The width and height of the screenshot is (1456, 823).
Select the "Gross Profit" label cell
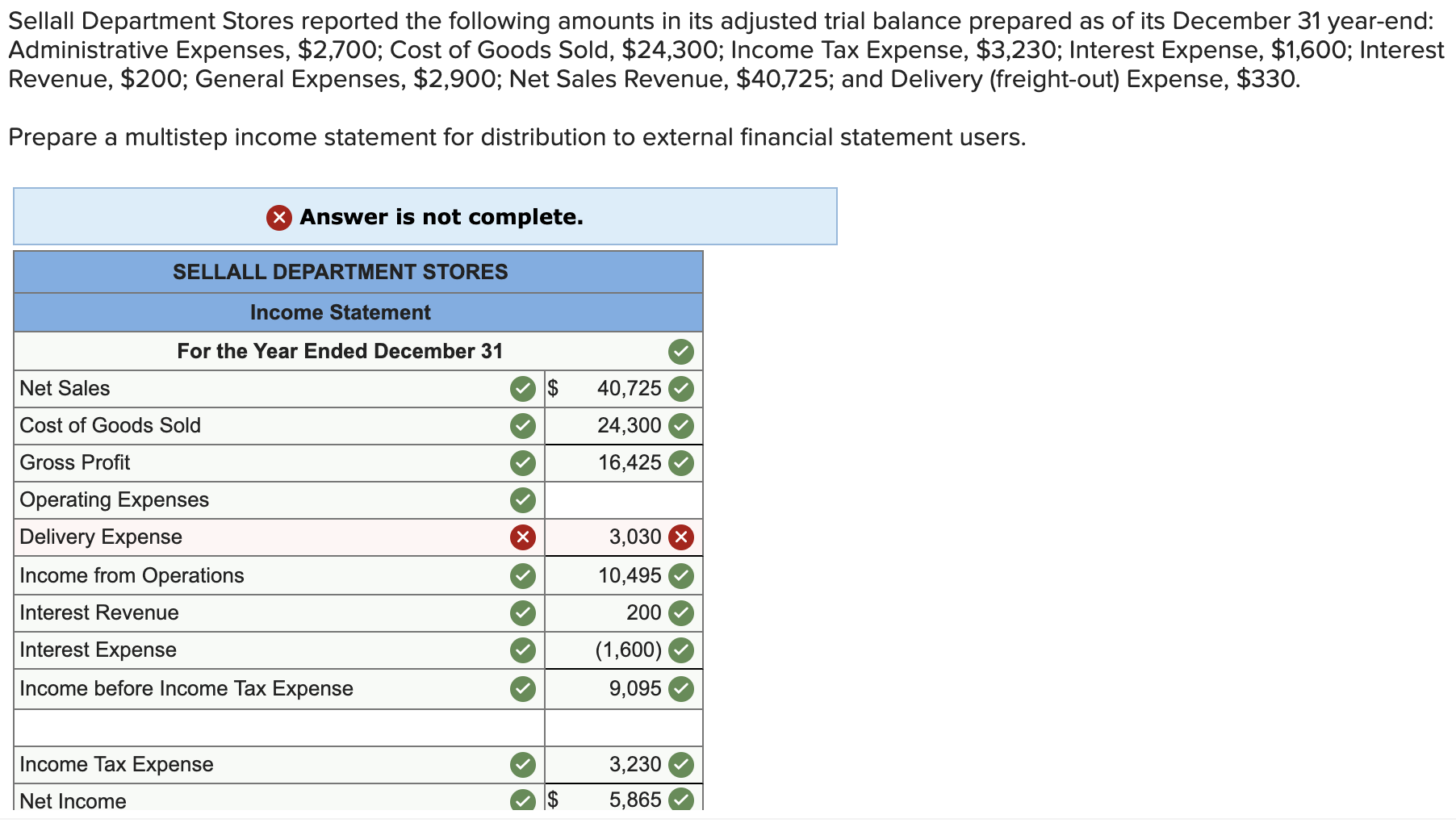pos(279,463)
